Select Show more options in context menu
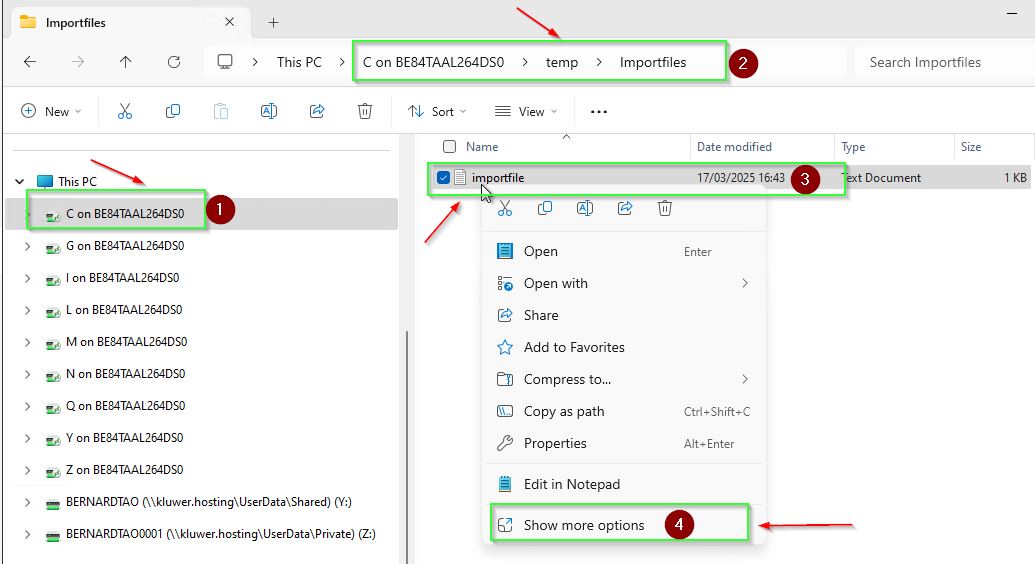Viewport: 1035px width, 564px height. coord(584,525)
